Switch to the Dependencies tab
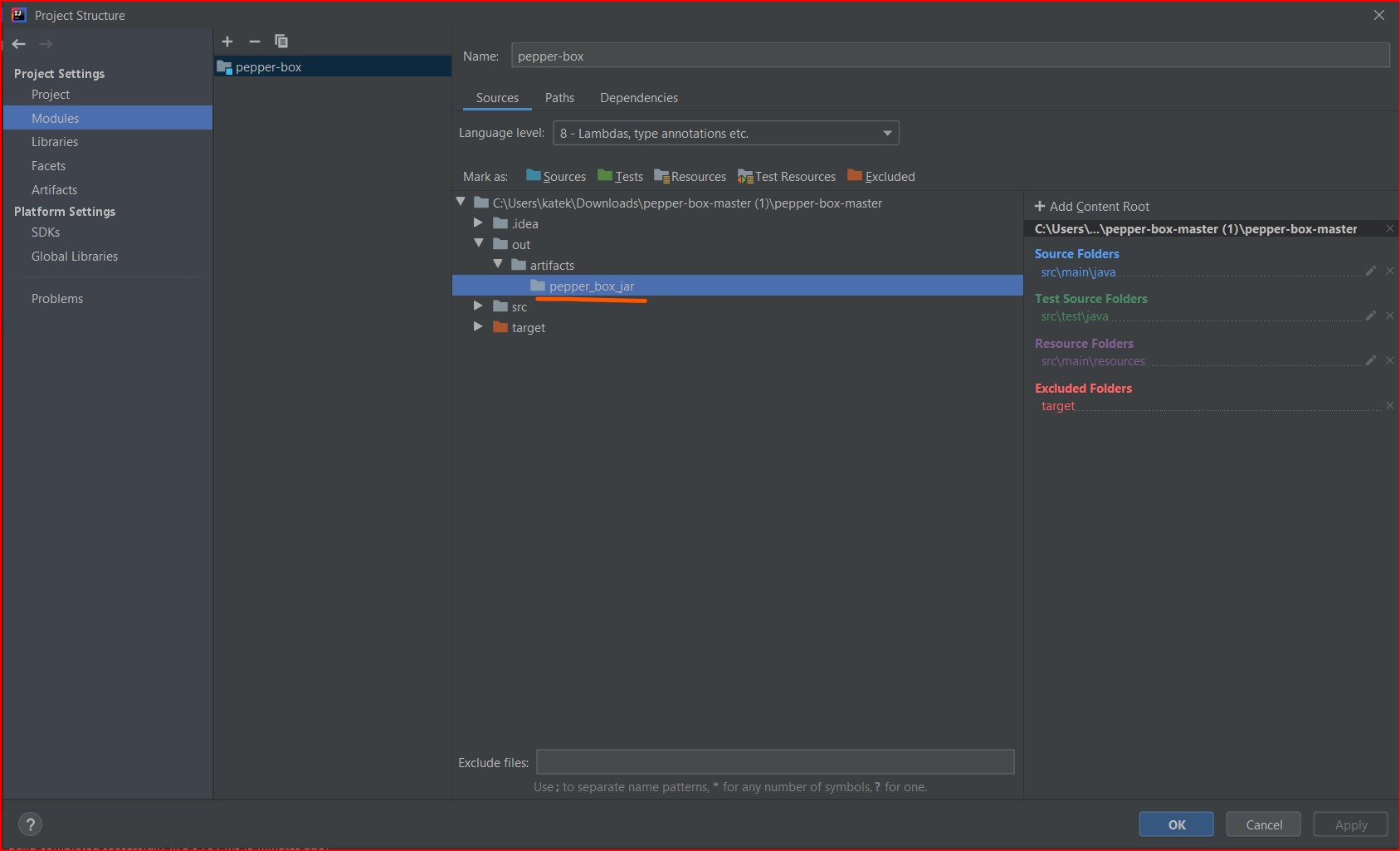 click(x=638, y=97)
